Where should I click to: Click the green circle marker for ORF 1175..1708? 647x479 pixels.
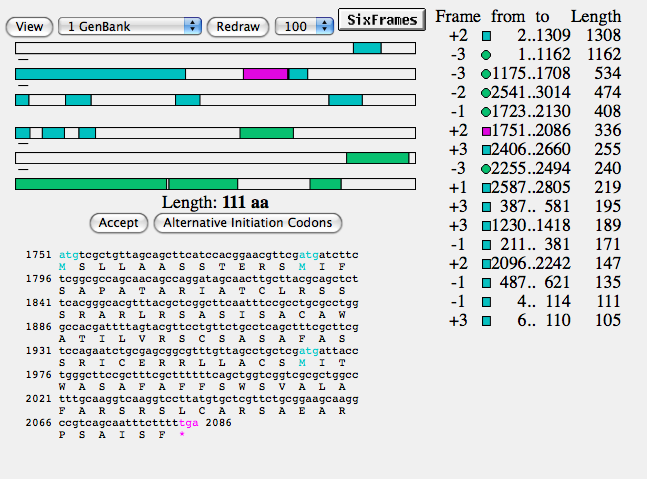pyautogui.click(x=487, y=74)
